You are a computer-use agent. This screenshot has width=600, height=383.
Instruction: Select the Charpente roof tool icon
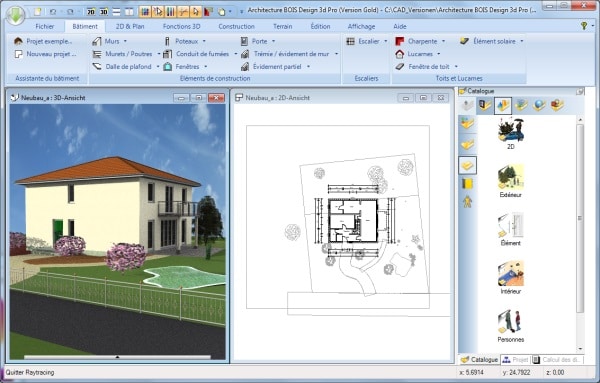(400, 41)
